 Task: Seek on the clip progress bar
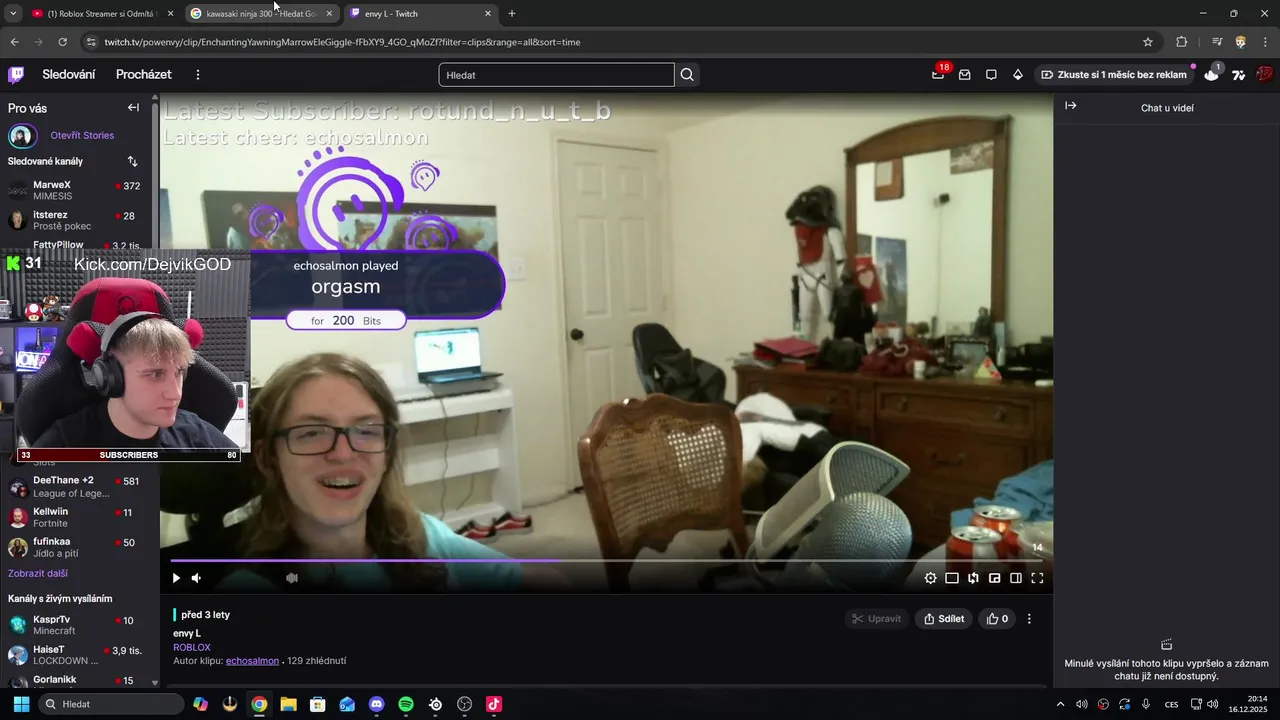(606, 561)
